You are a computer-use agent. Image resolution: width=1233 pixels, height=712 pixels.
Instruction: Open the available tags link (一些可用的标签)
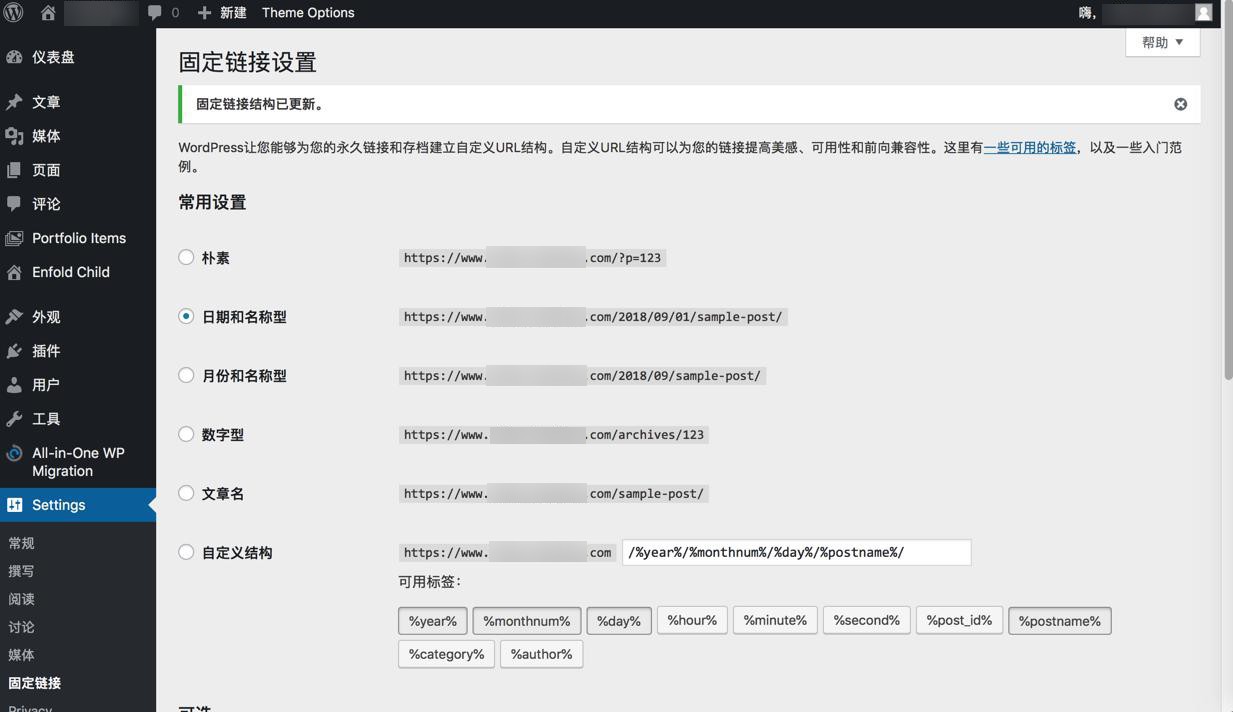point(1029,147)
